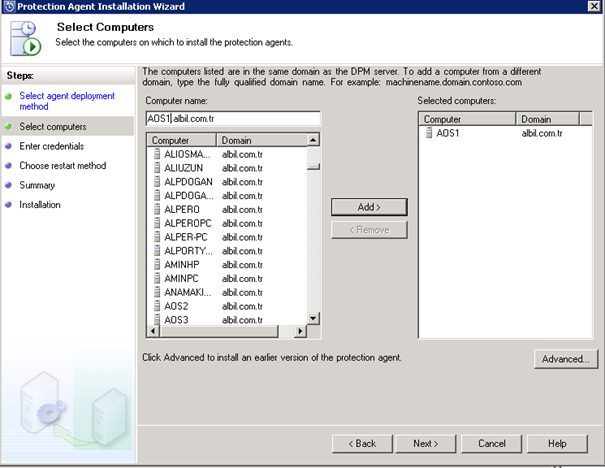Click the AMINHP computer icon
605x468 pixels.
(x=157, y=265)
